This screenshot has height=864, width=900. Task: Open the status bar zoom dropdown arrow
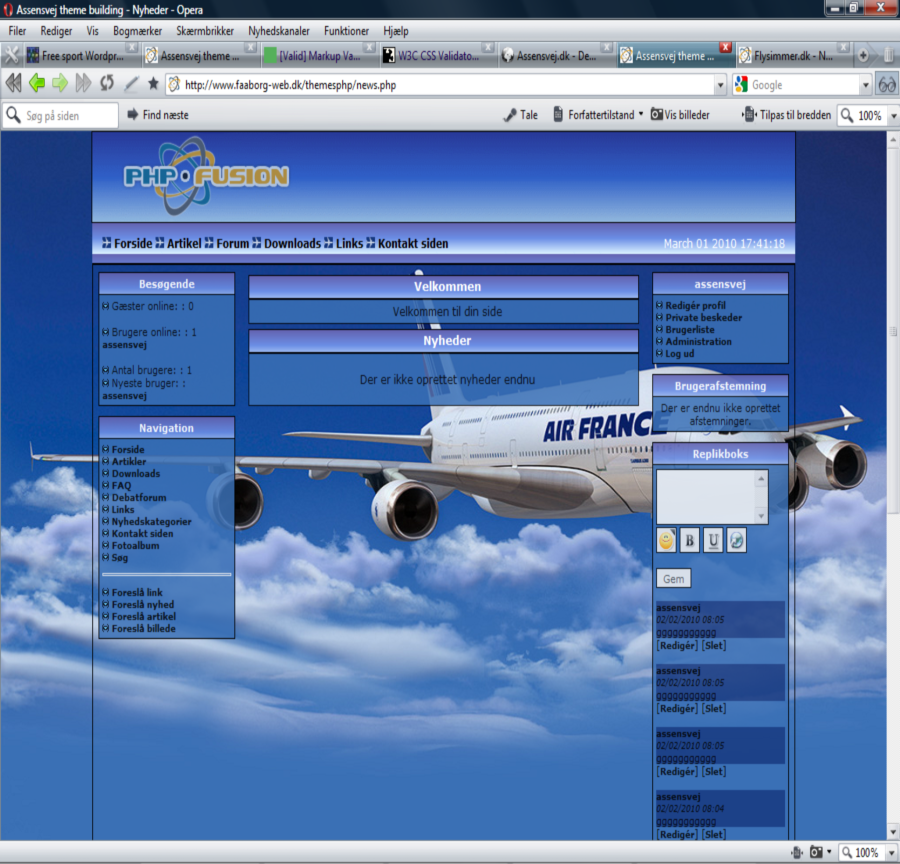pos(893,853)
